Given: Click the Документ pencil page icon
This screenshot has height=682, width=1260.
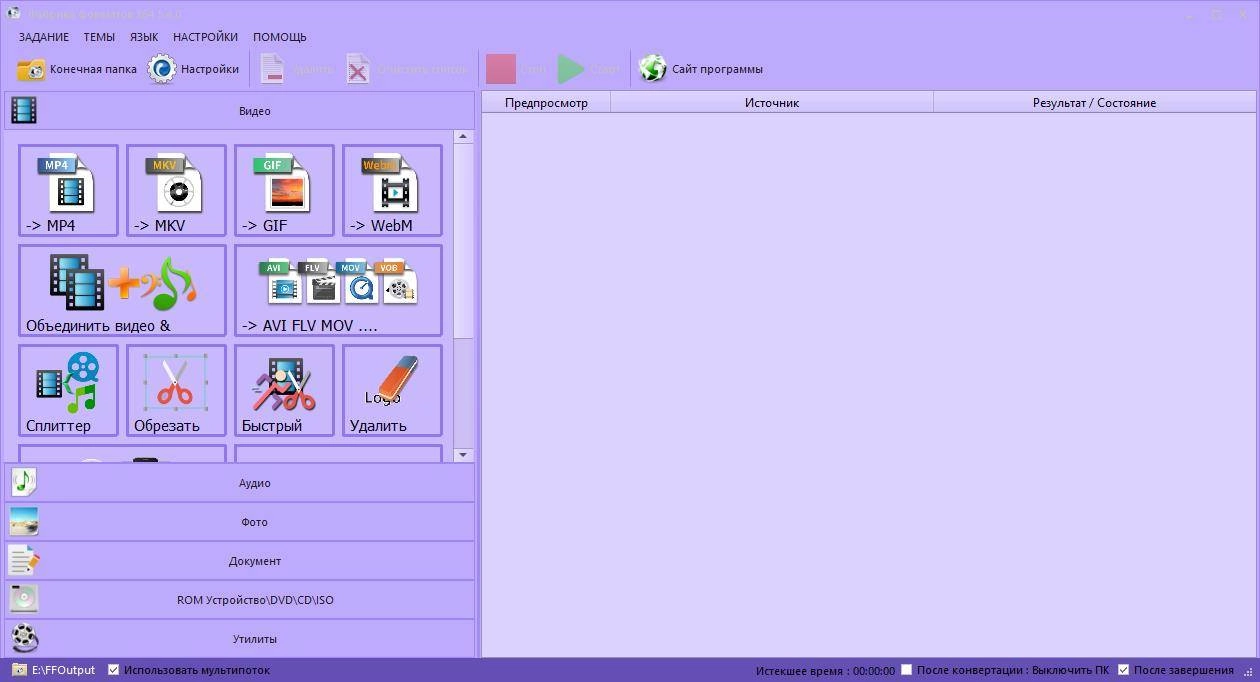Looking at the screenshot, I should [x=24, y=561].
